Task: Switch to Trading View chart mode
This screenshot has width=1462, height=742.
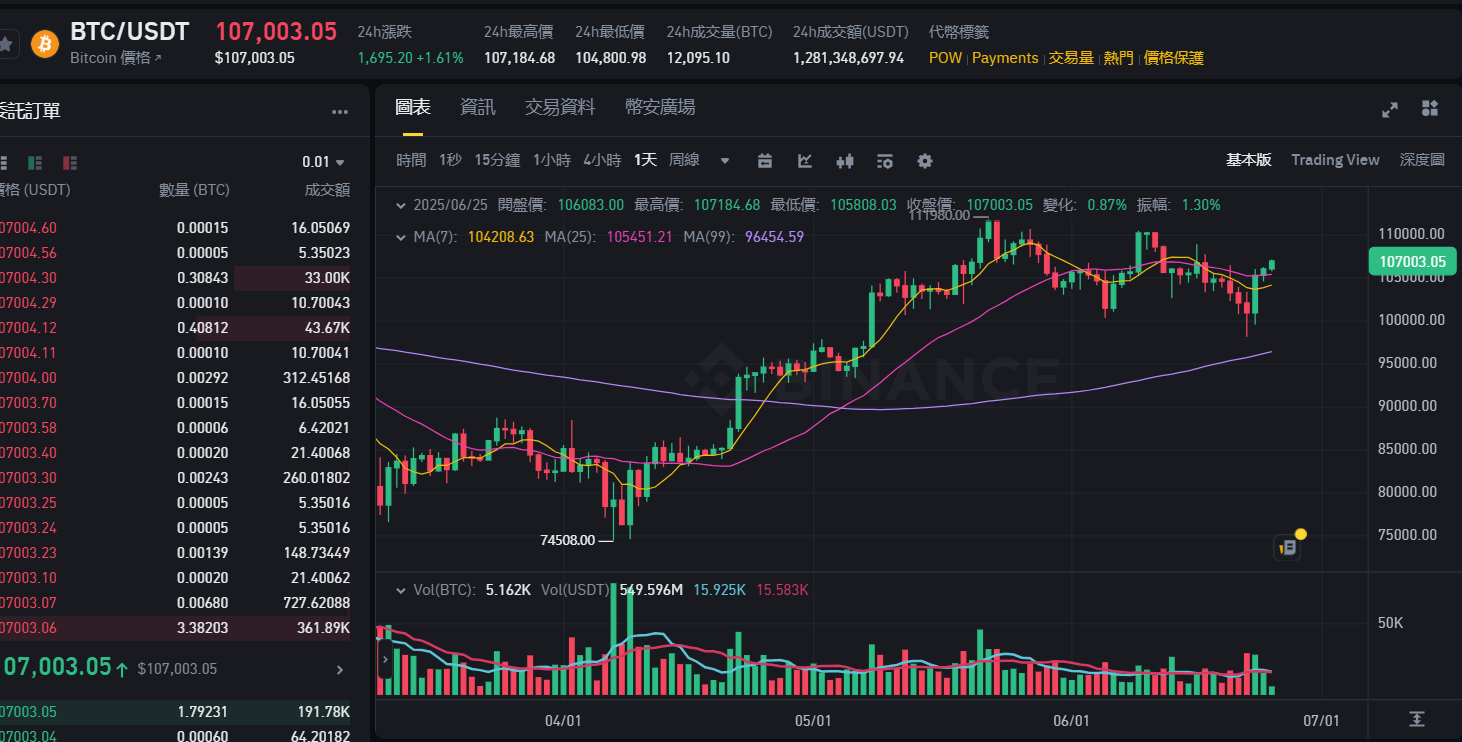Action: tap(1335, 160)
